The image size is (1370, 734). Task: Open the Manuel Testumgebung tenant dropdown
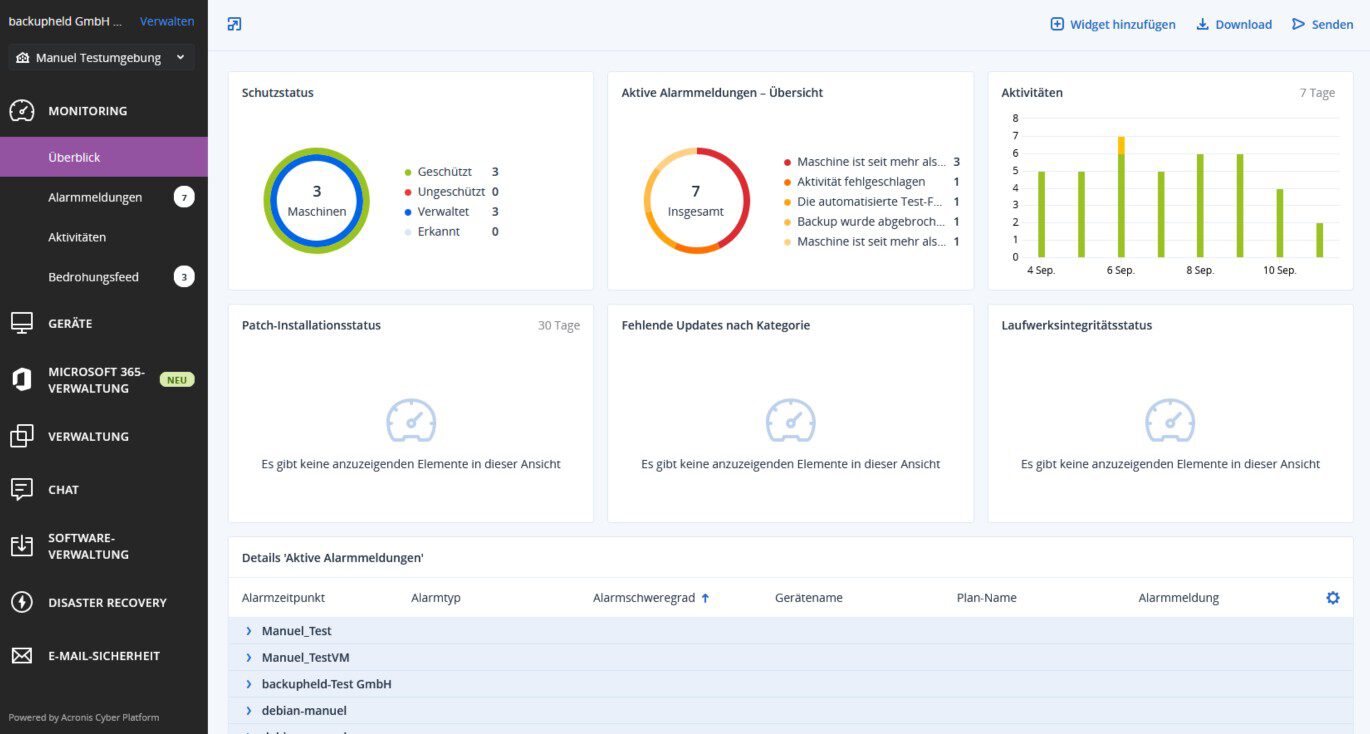click(x=102, y=58)
